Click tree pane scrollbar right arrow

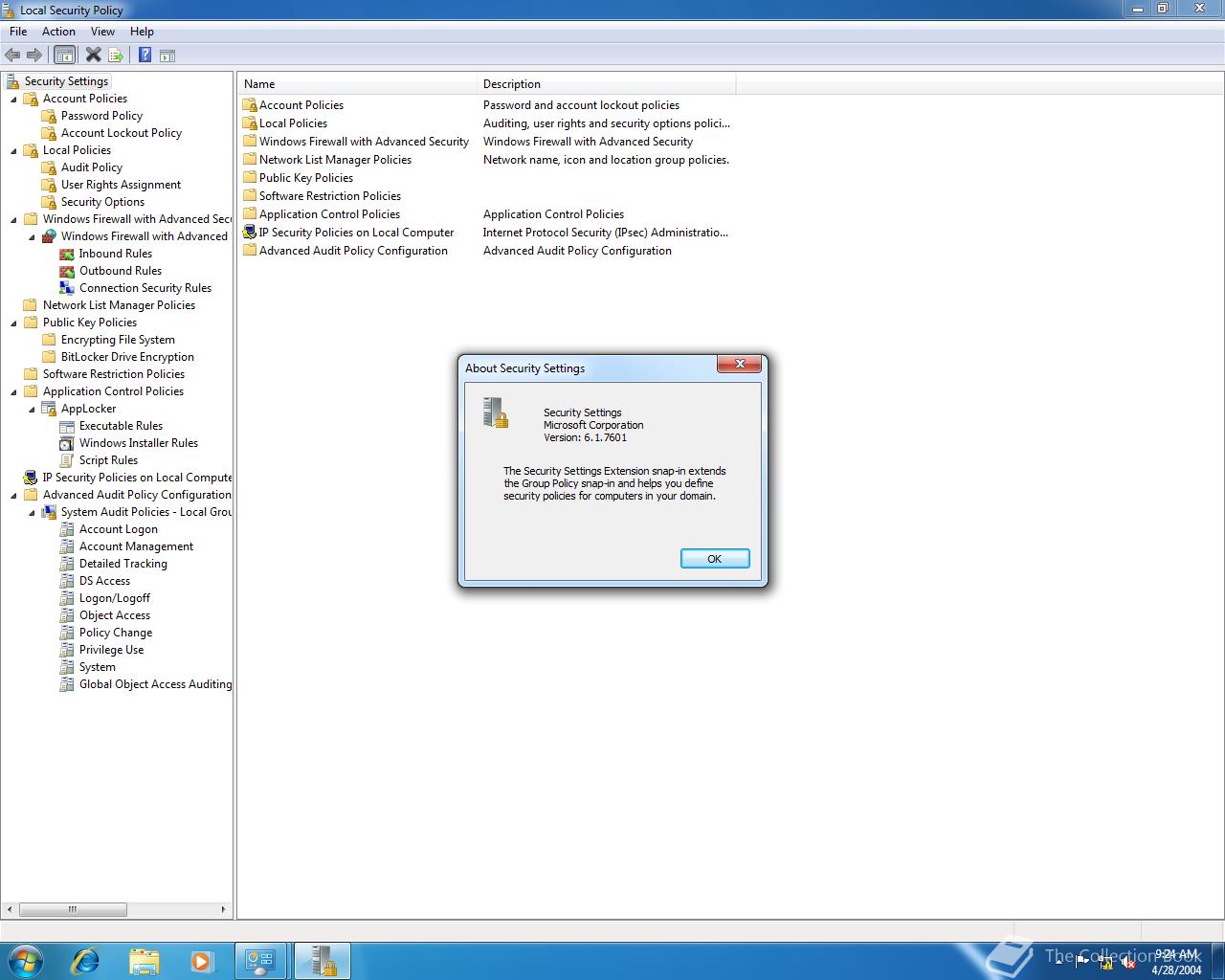[224, 909]
